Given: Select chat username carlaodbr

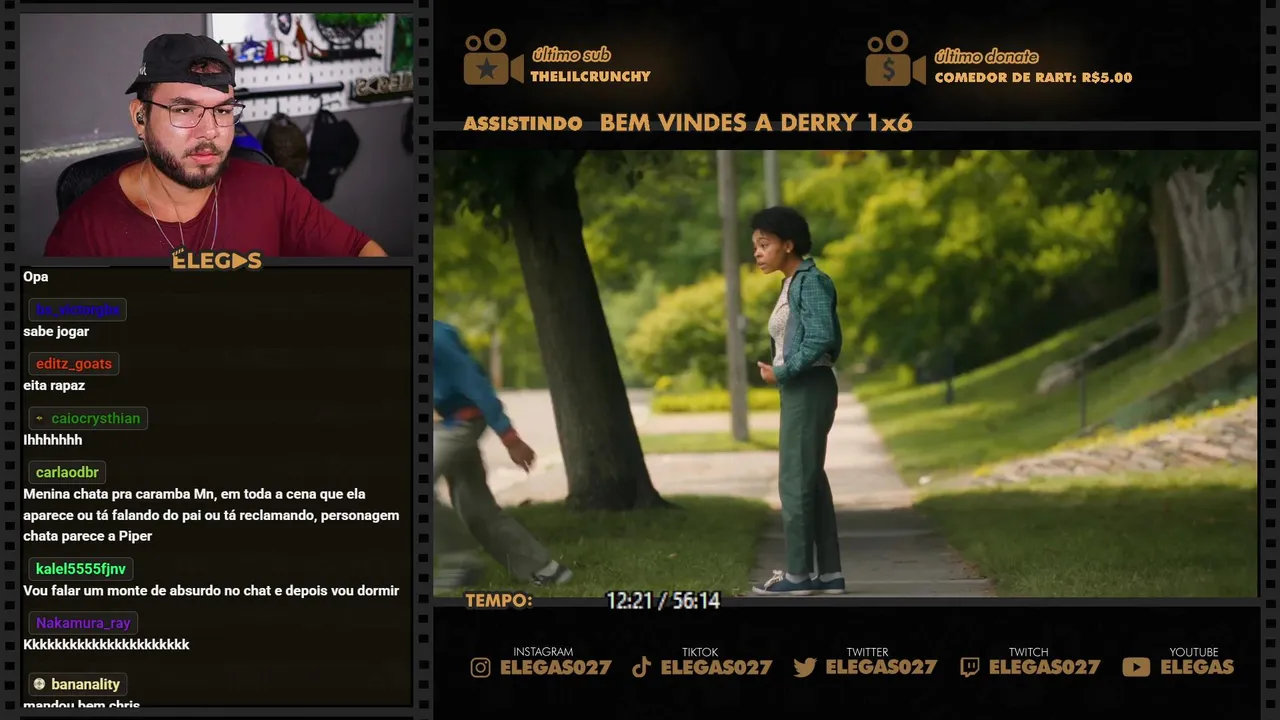Looking at the screenshot, I should 67,472.
